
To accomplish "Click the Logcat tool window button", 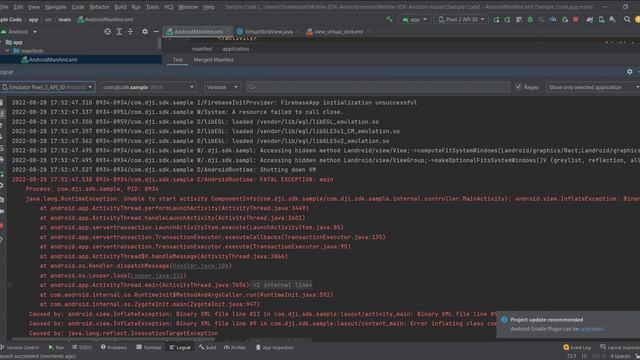I will coord(180,348).
